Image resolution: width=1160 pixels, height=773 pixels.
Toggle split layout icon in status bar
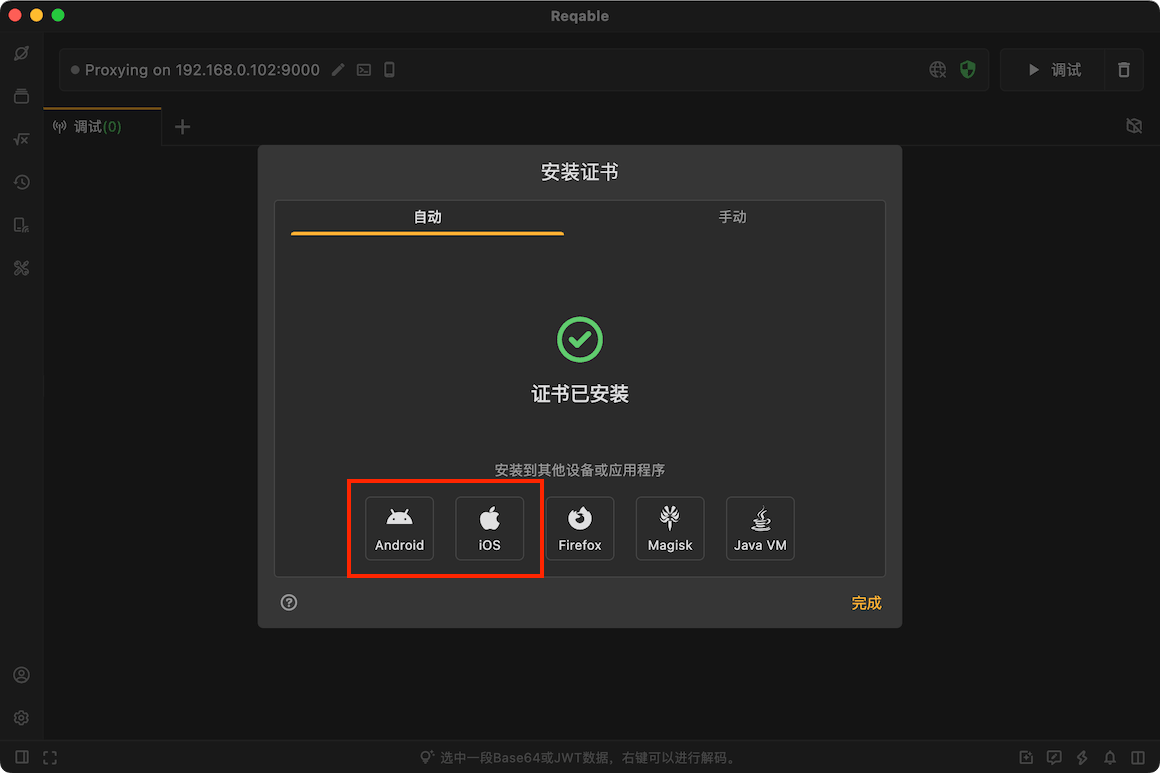coord(1138,757)
